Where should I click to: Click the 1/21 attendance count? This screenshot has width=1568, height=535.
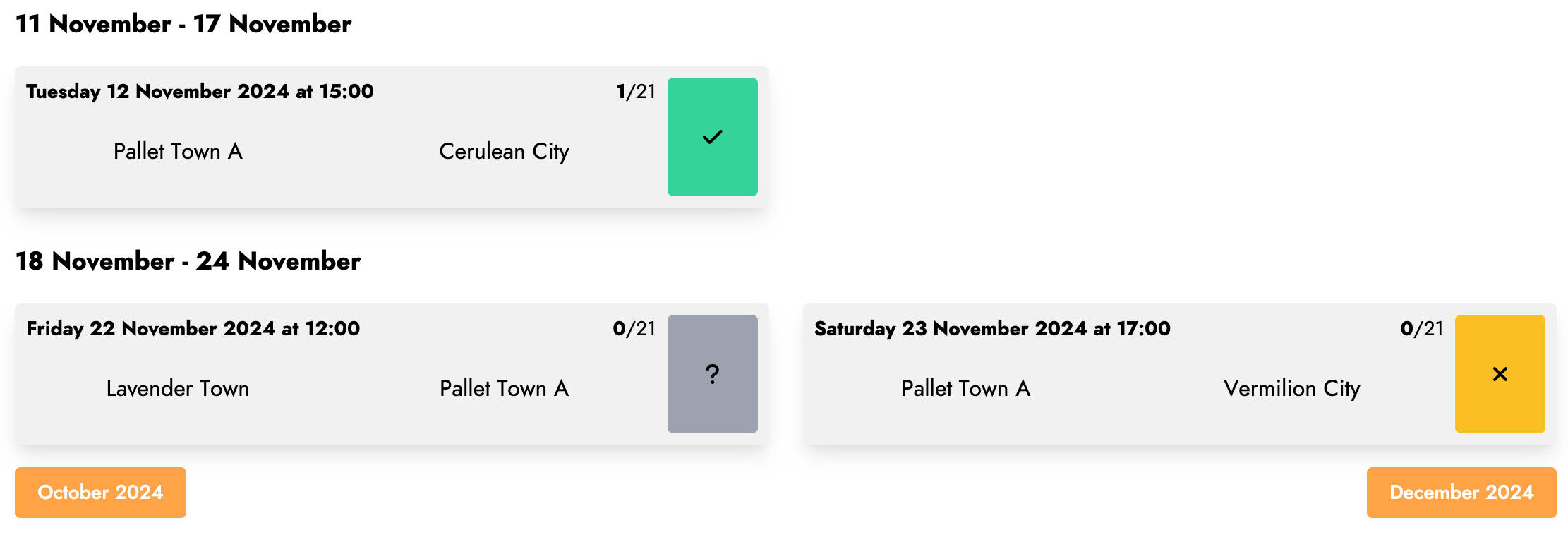636,92
